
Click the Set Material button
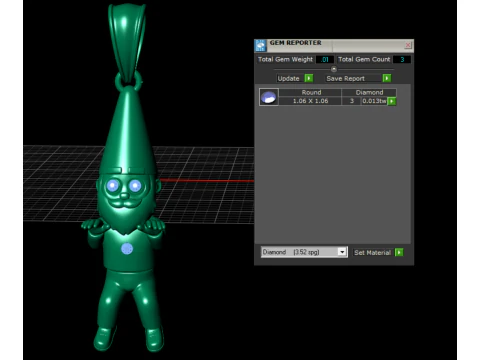[x=372, y=253]
